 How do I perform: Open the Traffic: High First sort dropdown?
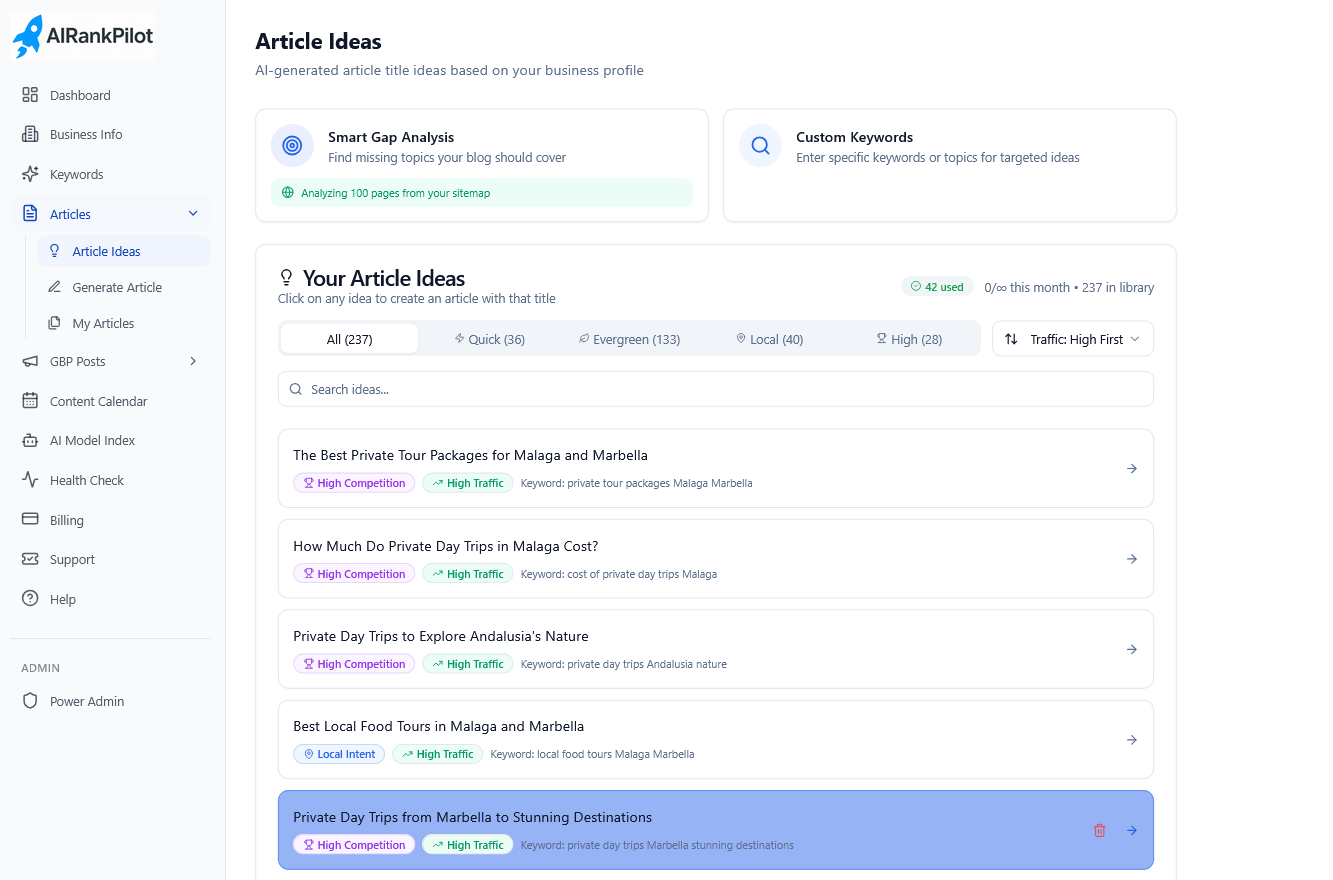(1072, 339)
